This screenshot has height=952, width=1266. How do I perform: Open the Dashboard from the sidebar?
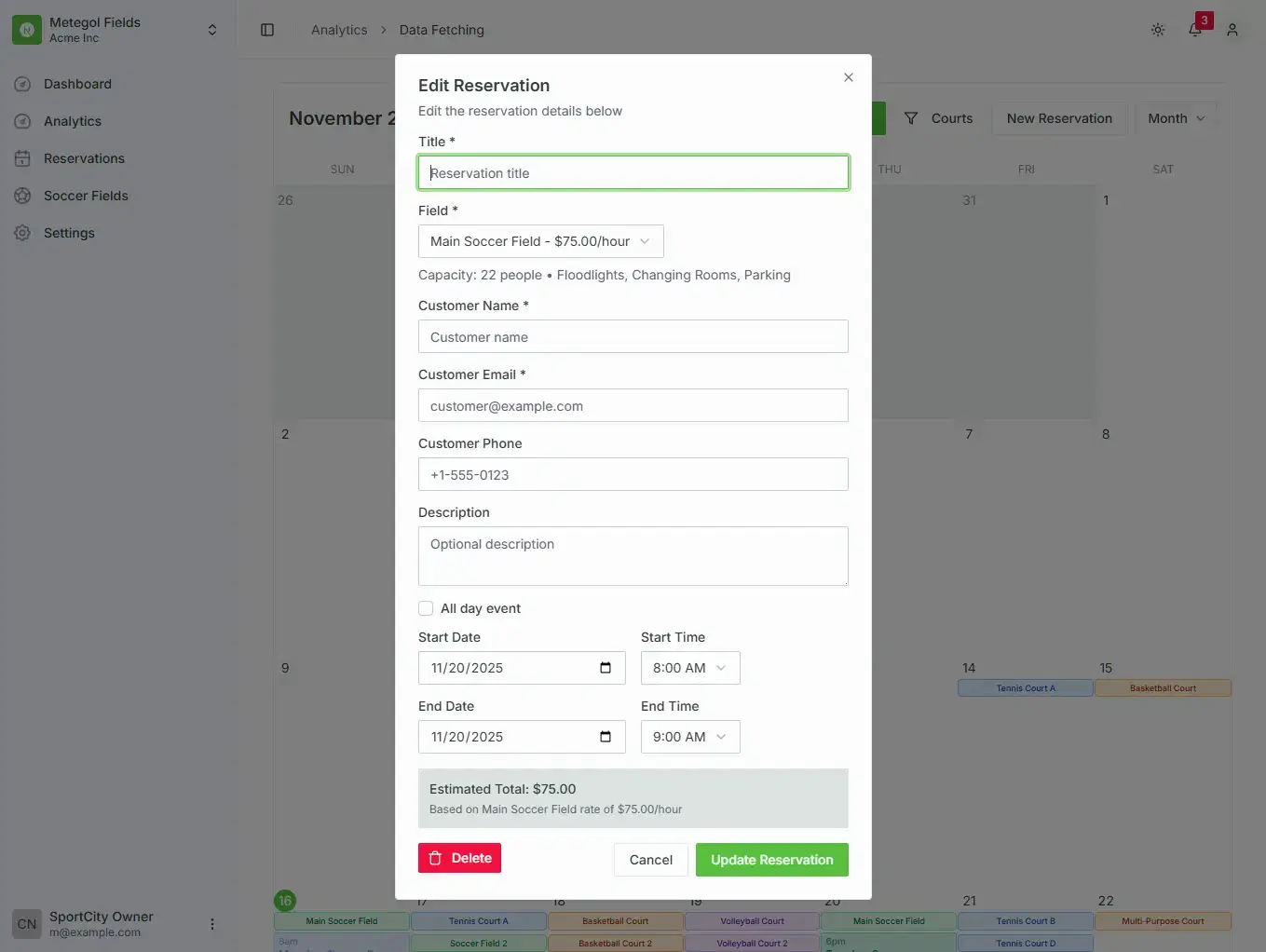pos(76,84)
